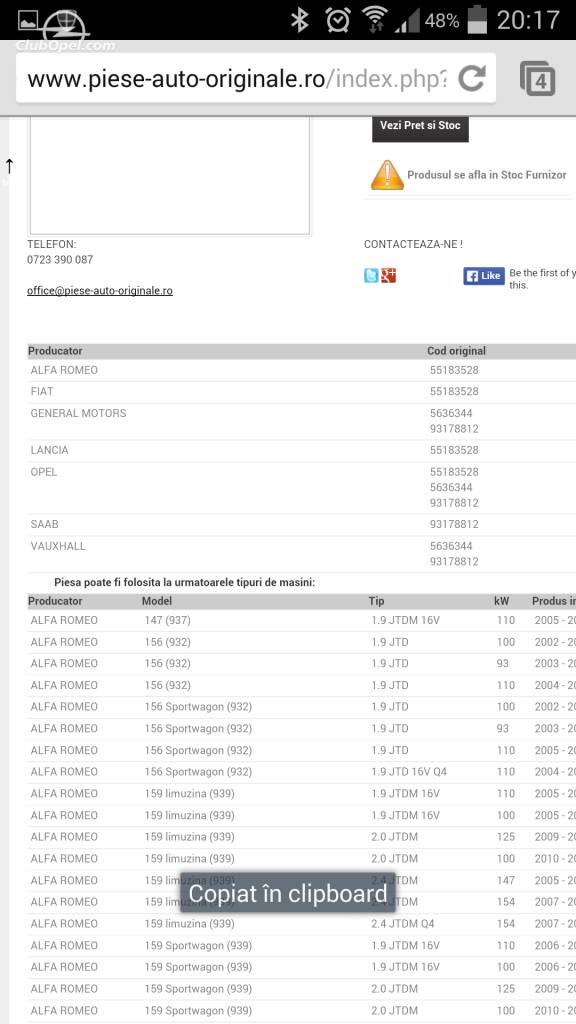Tap ALFA ROMEO in the codes table

64,370
